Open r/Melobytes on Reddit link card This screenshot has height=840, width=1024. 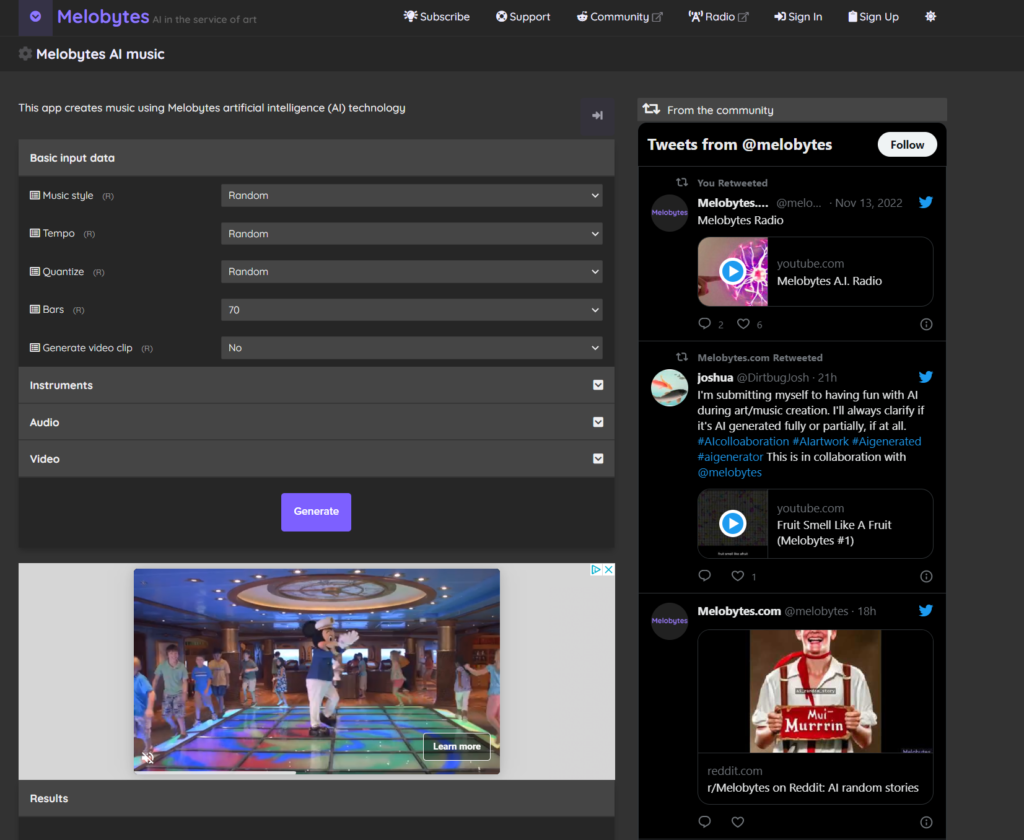coord(815,779)
